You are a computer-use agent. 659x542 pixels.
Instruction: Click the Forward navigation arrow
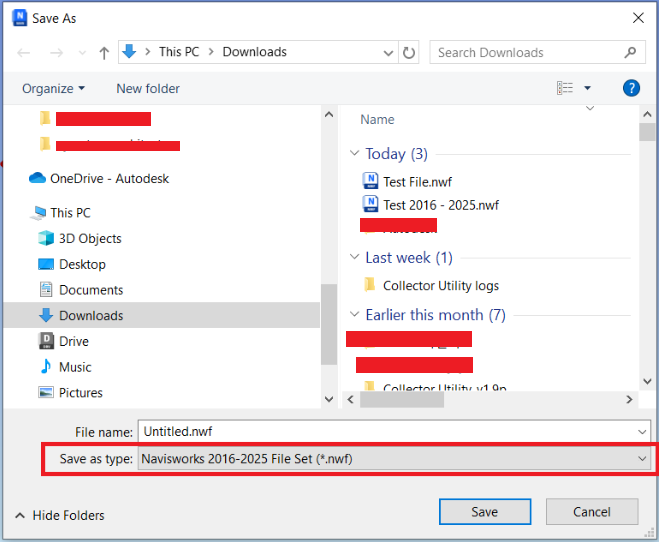pyautogui.click(x=56, y=53)
